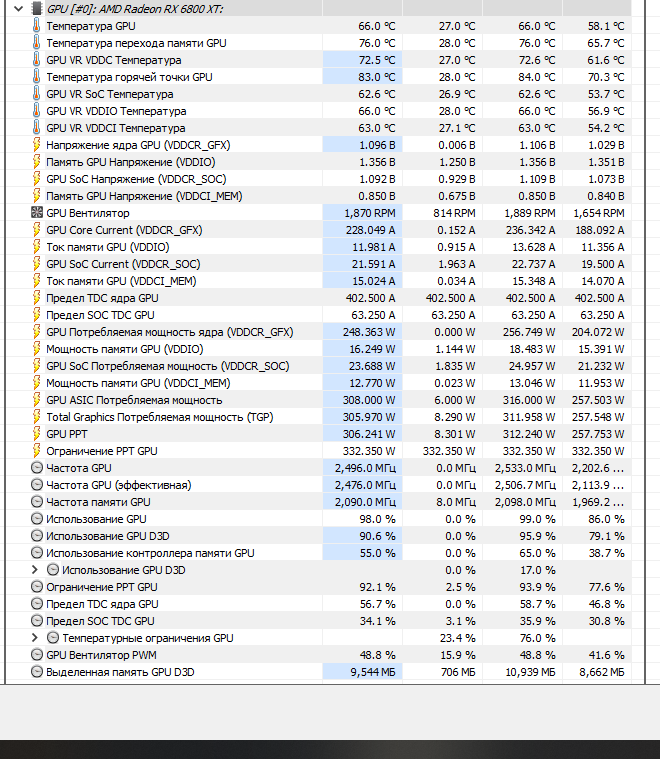
Task: Click maximum value 2,533.0 МГц
Action: [x=525, y=468]
